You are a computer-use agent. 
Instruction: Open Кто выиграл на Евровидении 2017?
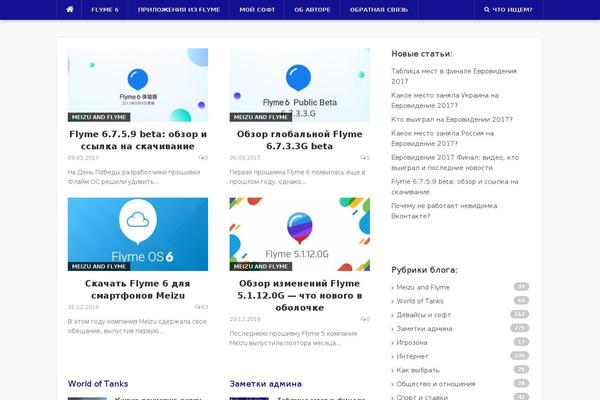(452, 119)
